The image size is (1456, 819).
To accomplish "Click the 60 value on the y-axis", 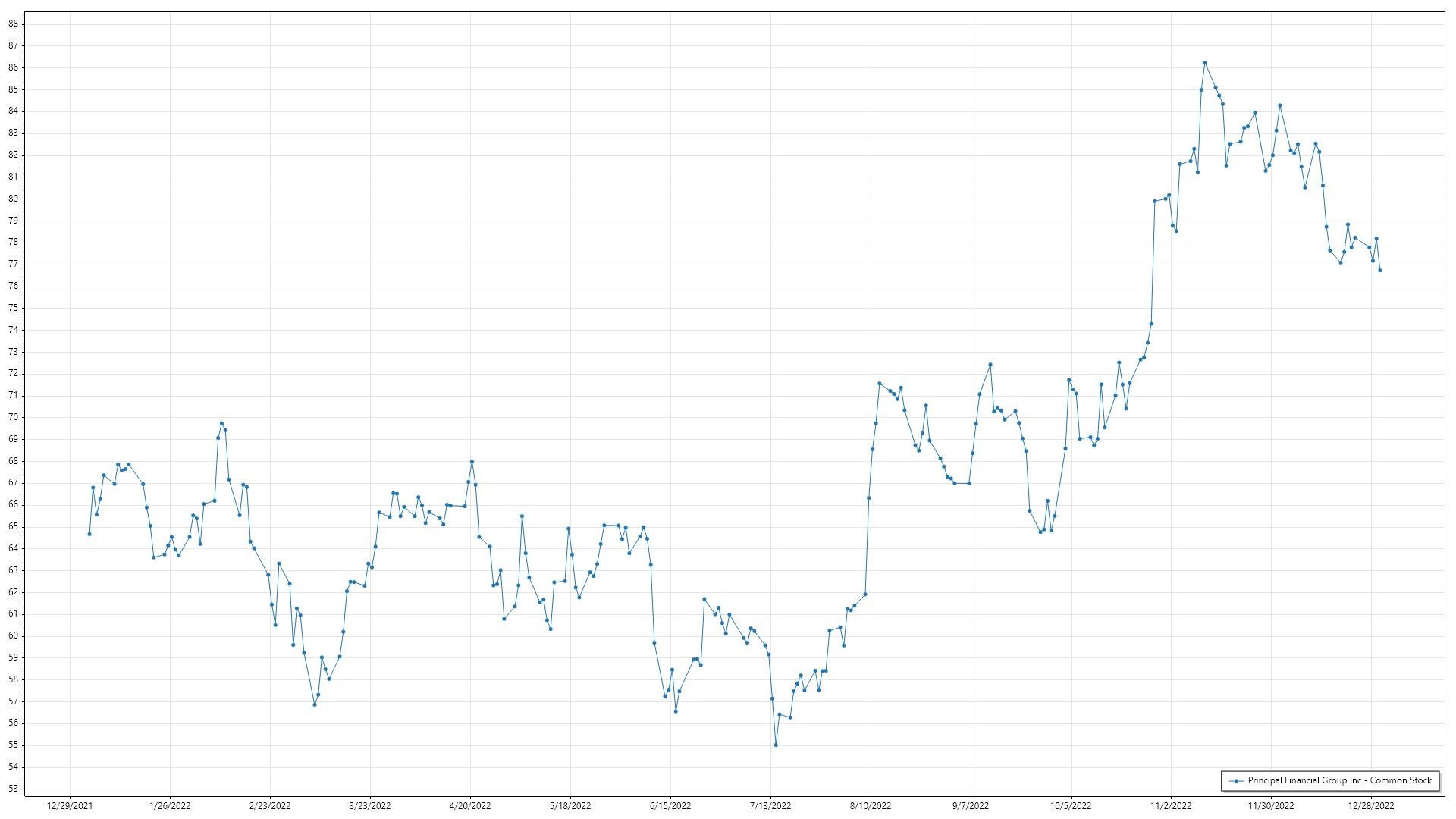I will coord(14,635).
